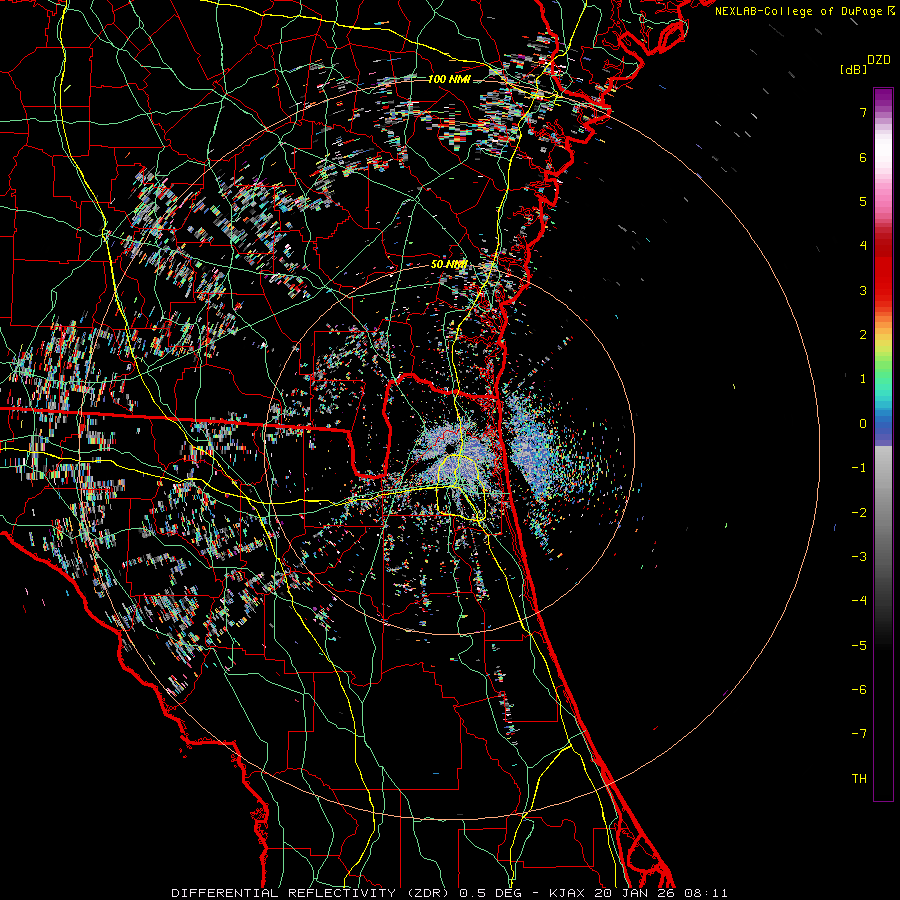Click the 100 NMI range ring label
900x900 pixels.
point(449,79)
